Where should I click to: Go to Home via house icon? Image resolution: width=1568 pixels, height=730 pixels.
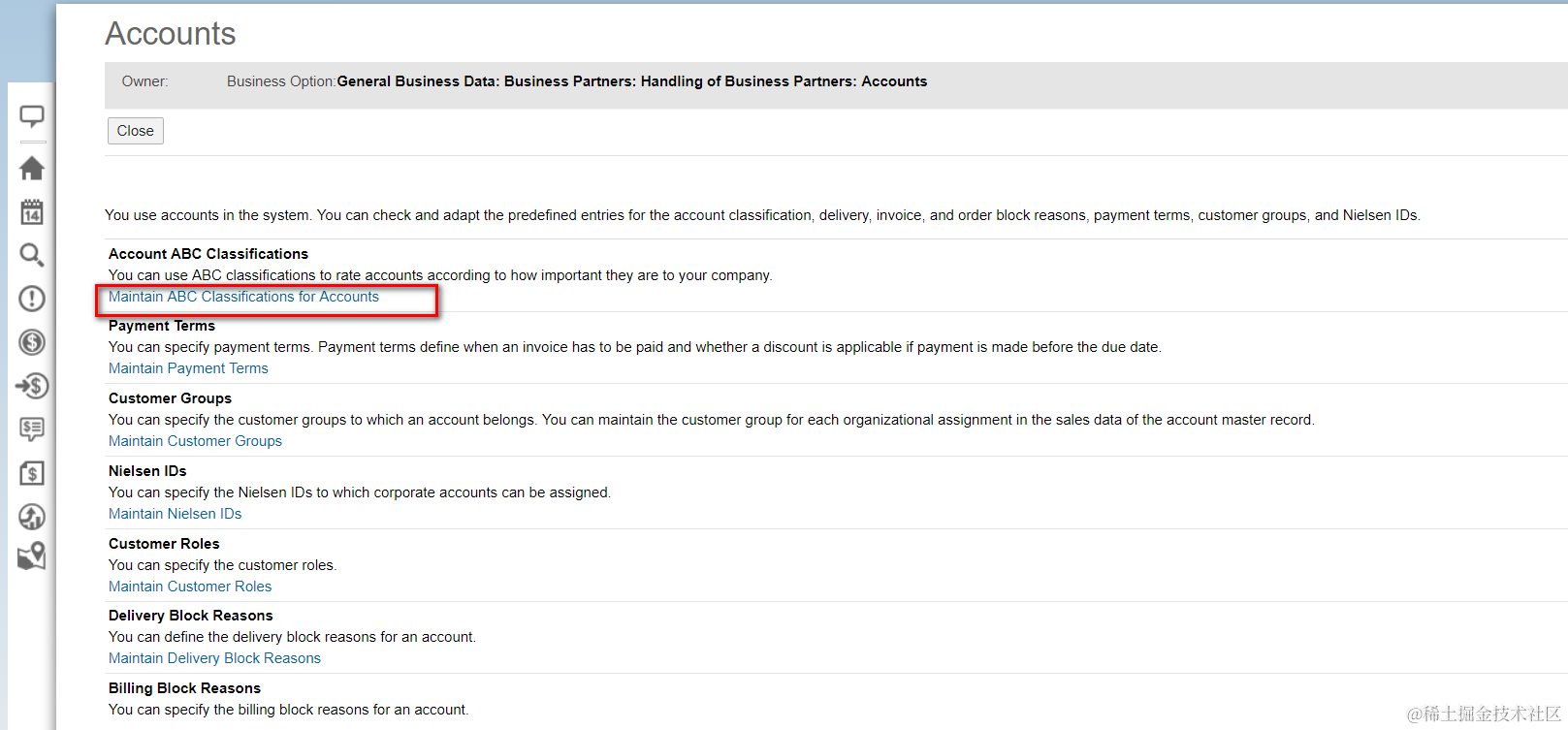click(x=32, y=169)
